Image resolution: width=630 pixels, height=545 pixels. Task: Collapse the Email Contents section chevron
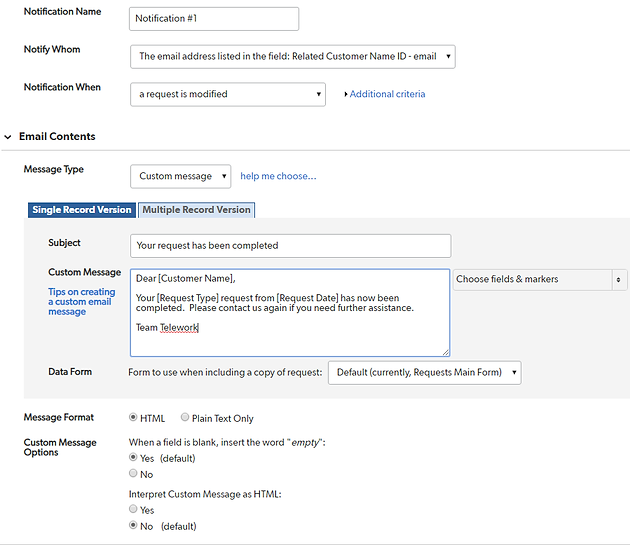point(8,137)
